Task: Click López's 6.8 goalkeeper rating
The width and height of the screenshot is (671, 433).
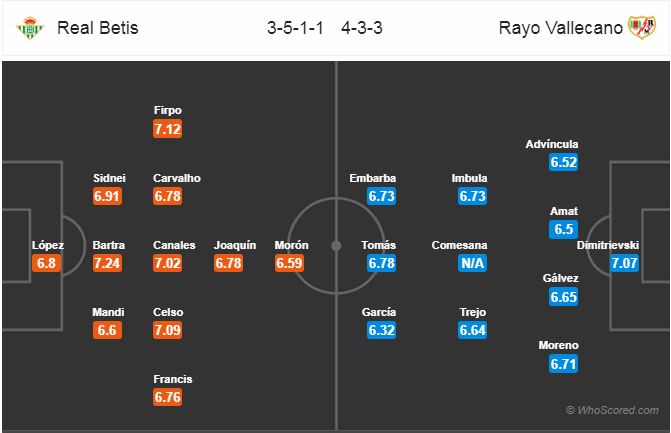Action: [x=47, y=264]
